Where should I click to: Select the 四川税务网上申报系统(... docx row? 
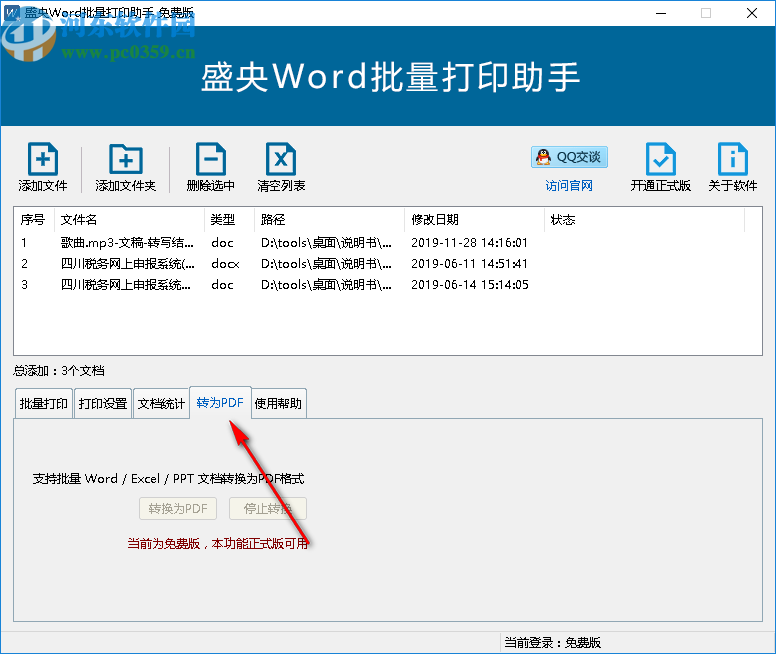coord(388,264)
